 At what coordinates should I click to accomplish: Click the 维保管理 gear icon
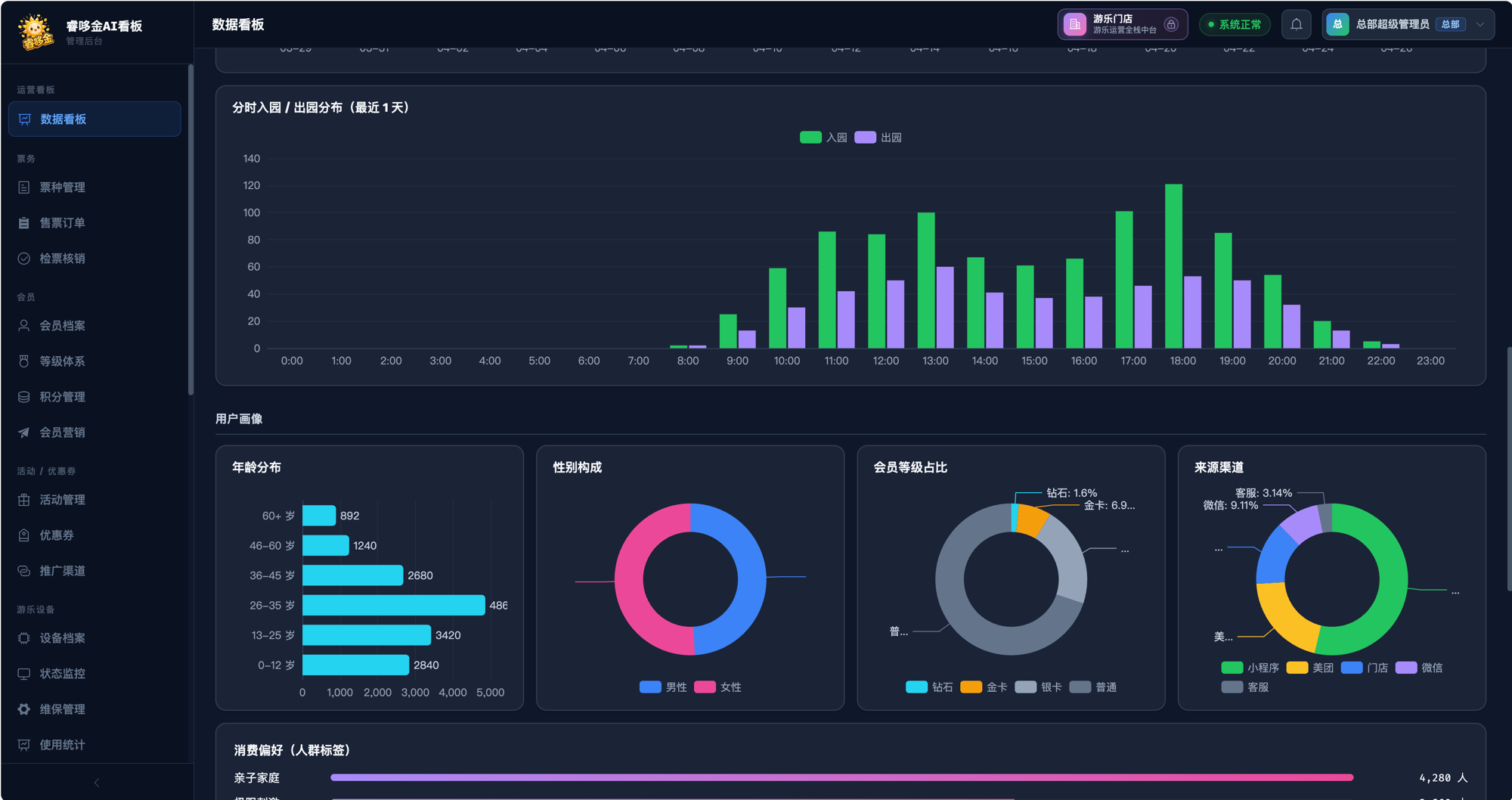[24, 709]
